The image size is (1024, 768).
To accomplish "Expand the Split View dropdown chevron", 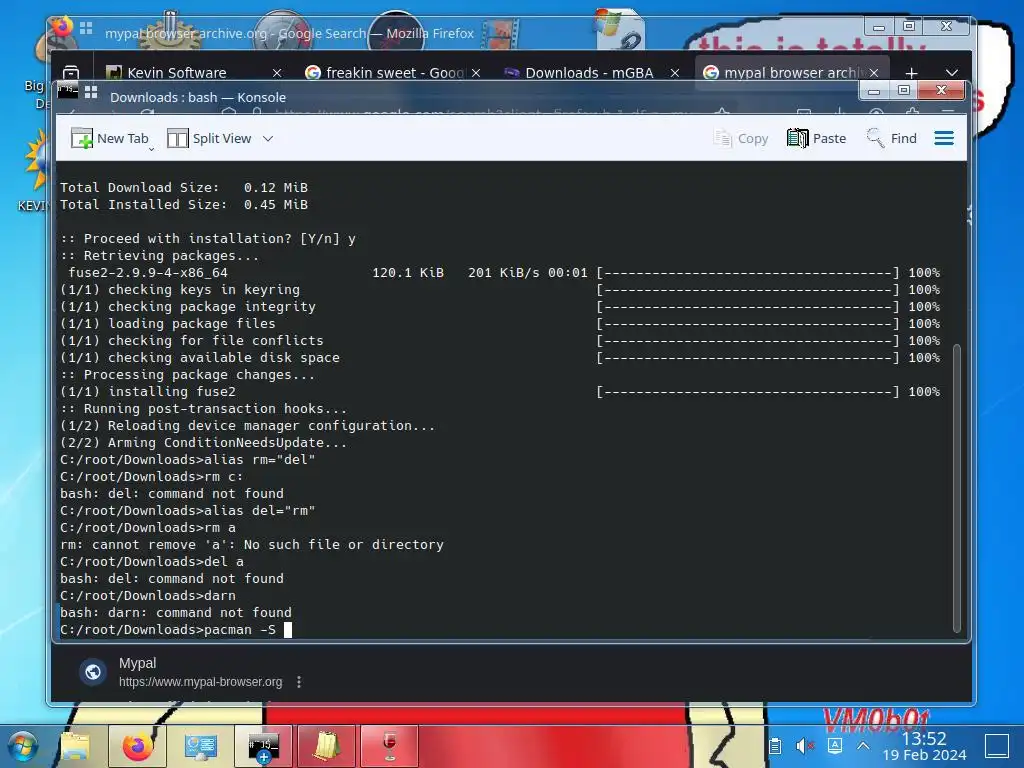I will coord(268,138).
